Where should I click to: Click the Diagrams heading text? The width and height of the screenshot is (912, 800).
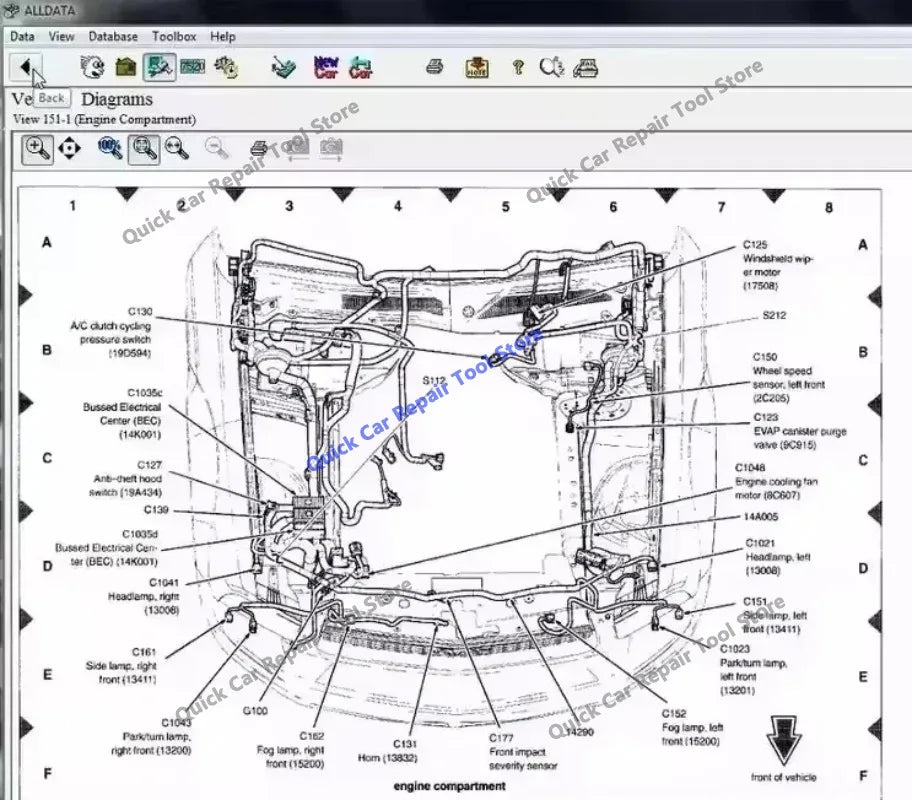click(117, 99)
